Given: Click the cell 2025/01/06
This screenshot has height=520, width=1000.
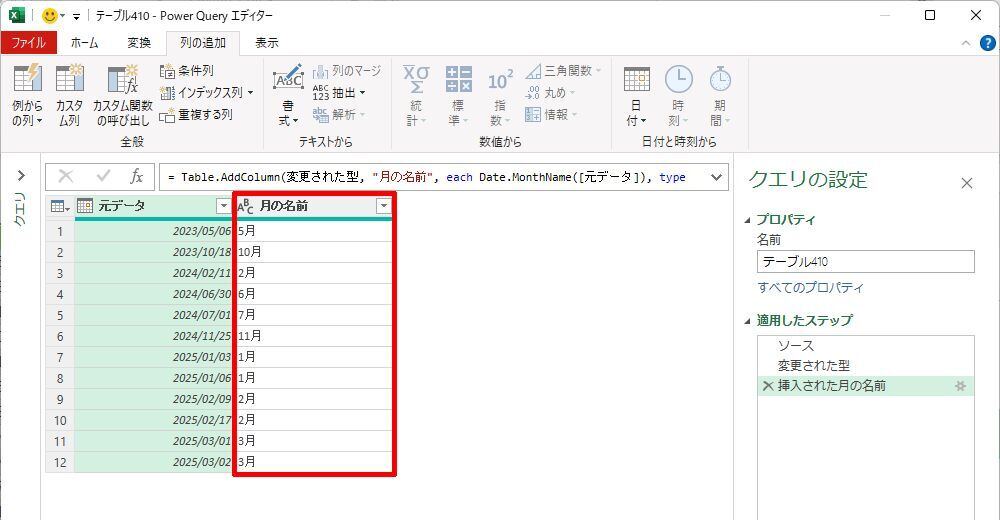Looking at the screenshot, I should pyautogui.click(x=154, y=378).
